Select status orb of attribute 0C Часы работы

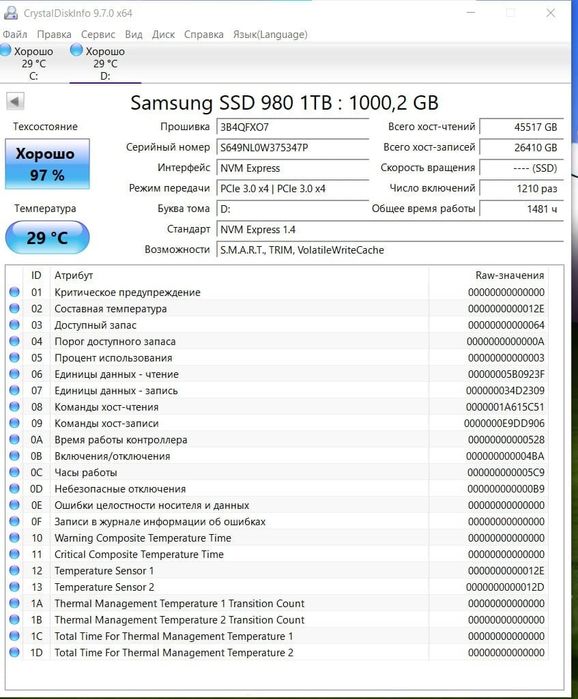coord(14,472)
